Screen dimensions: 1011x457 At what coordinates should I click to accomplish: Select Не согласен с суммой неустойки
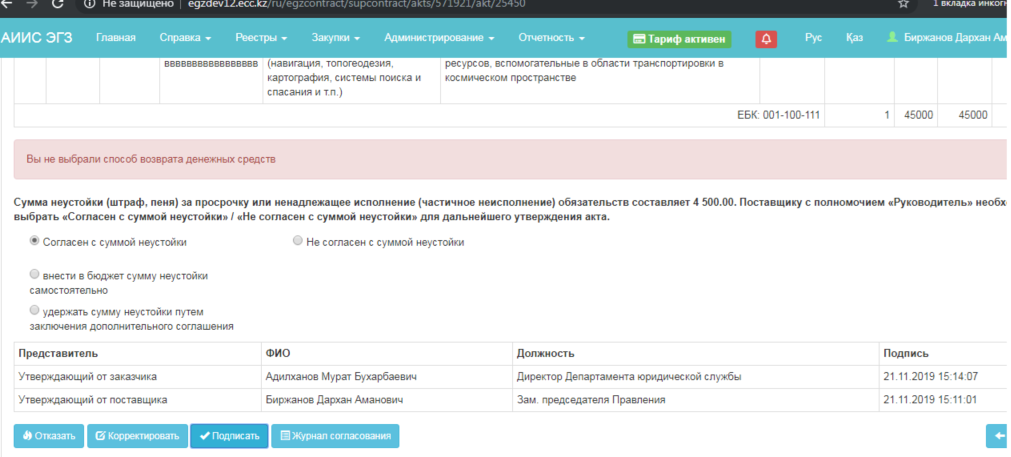tap(297, 241)
